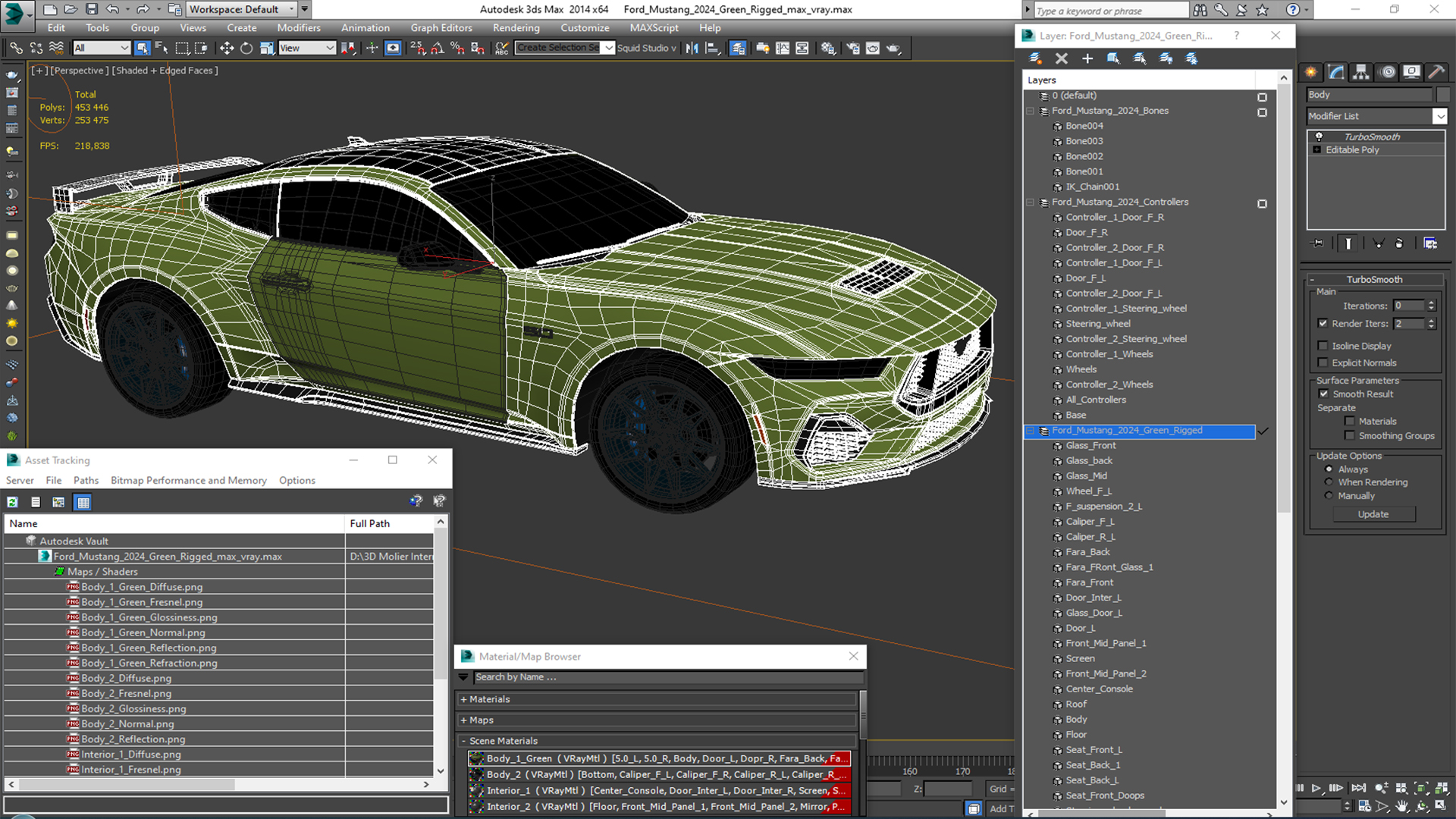The height and width of the screenshot is (819, 1456).
Task: Open Create Selection Set dropdown
Action: point(608,48)
